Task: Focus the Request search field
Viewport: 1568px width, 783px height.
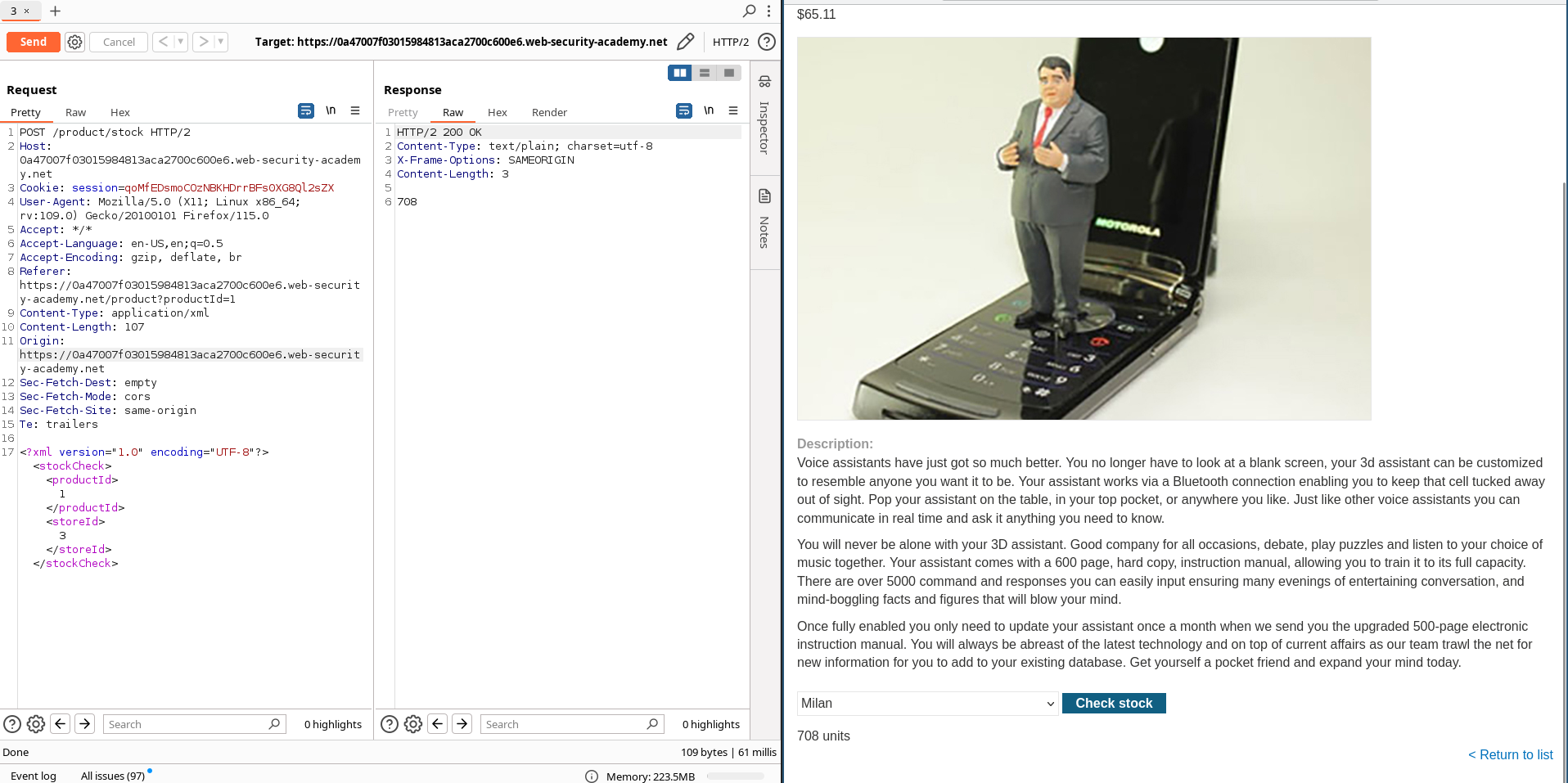Action: (x=195, y=724)
